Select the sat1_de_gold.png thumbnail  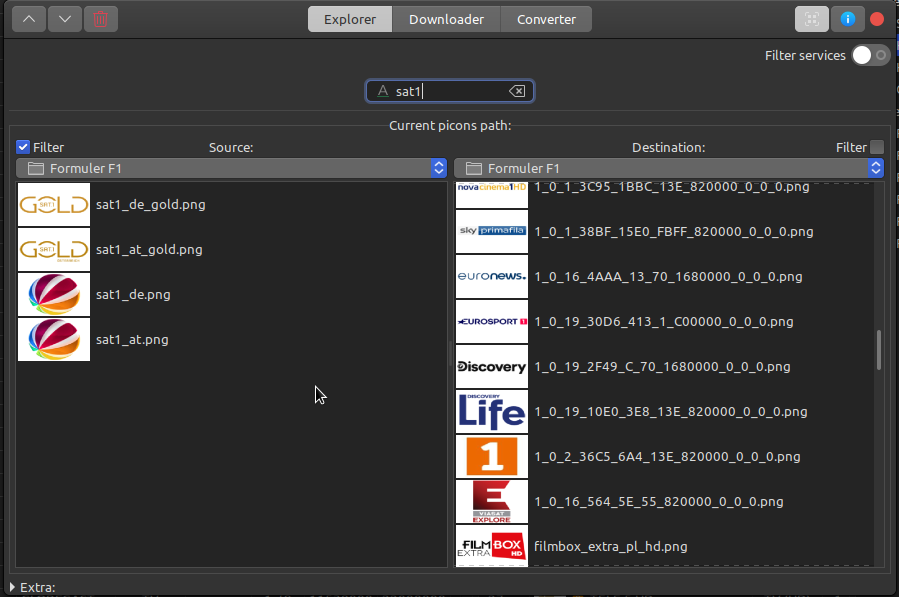tap(54, 204)
